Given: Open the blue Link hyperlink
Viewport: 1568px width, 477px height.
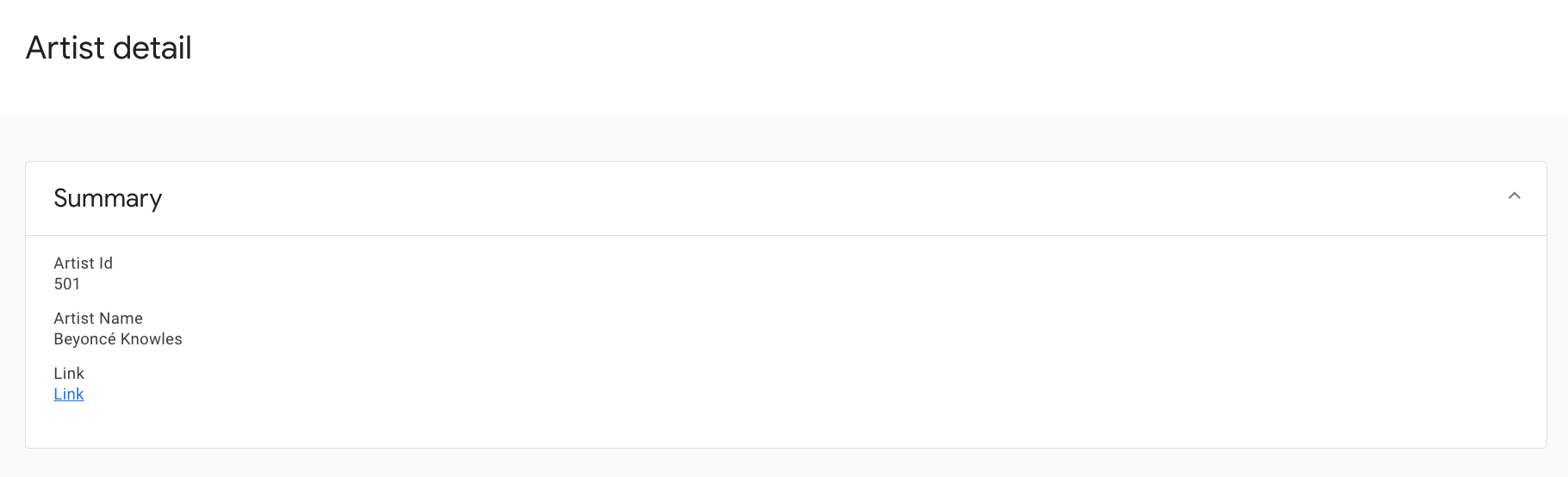Looking at the screenshot, I should 69,394.
